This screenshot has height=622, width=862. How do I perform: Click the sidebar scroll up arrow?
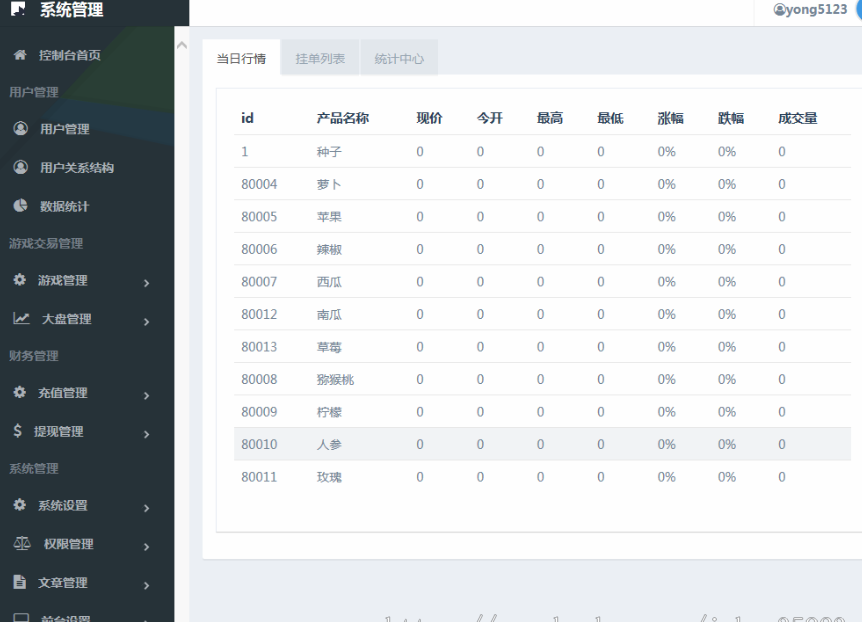coord(181,45)
